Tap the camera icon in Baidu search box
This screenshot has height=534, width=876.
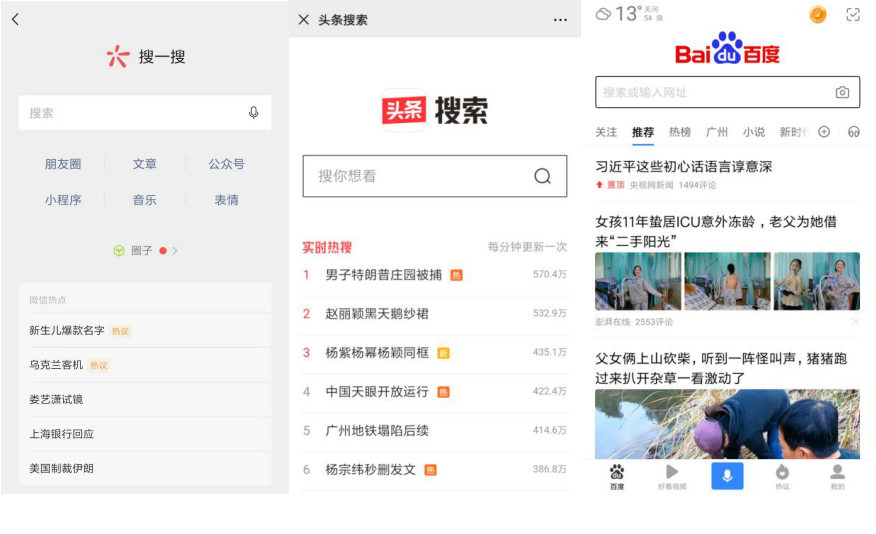click(842, 92)
